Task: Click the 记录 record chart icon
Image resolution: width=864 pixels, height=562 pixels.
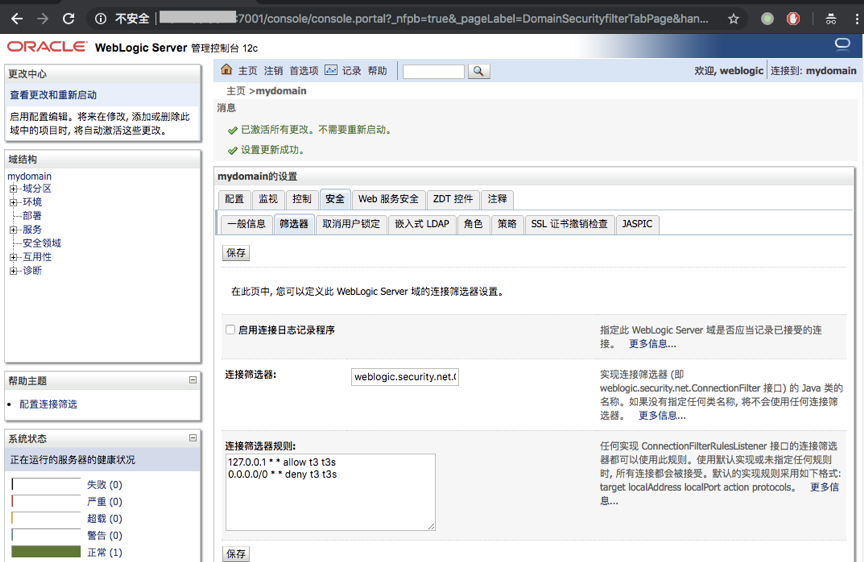Action: 331,69
